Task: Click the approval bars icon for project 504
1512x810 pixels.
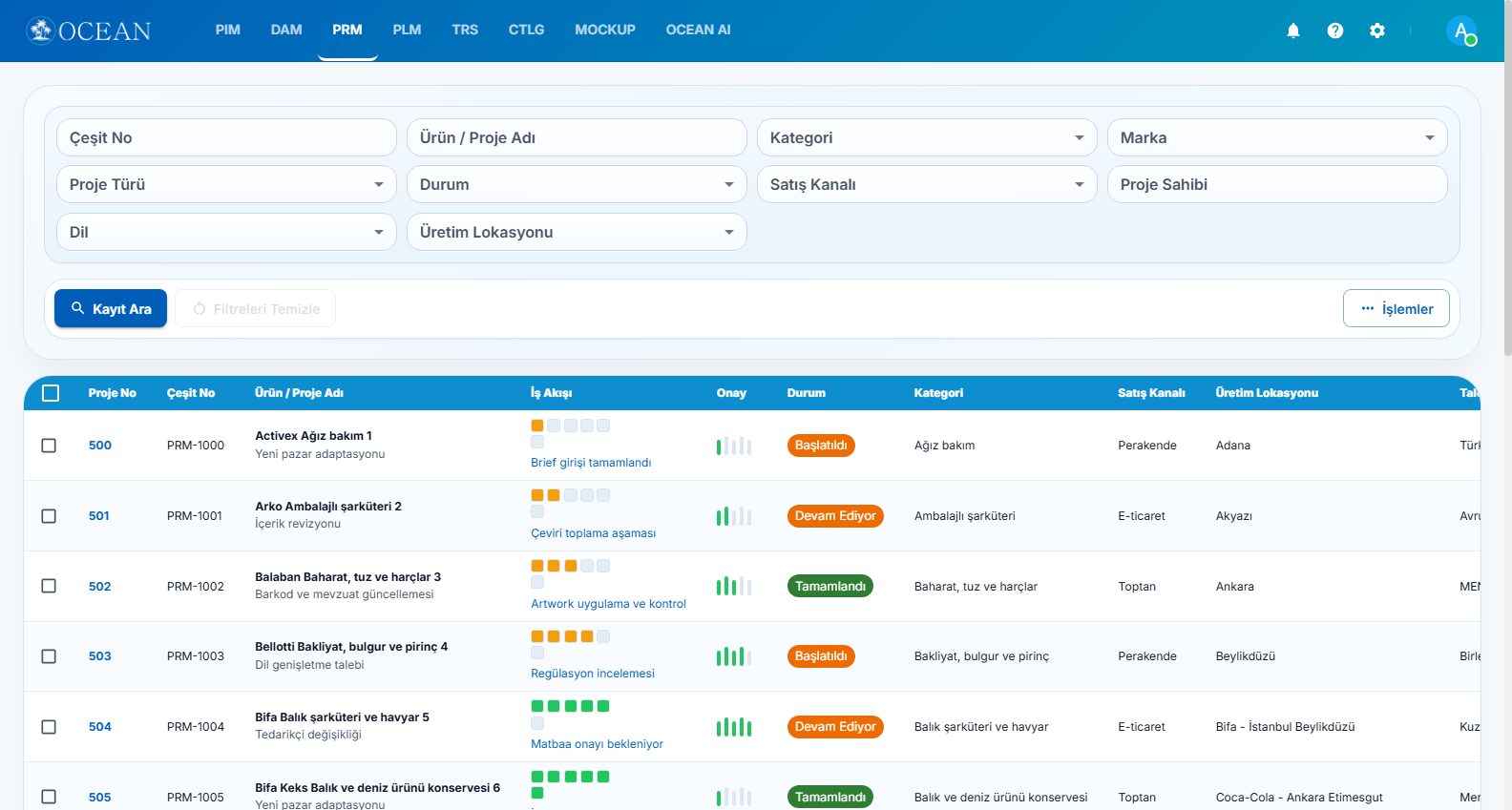Action: click(734, 727)
